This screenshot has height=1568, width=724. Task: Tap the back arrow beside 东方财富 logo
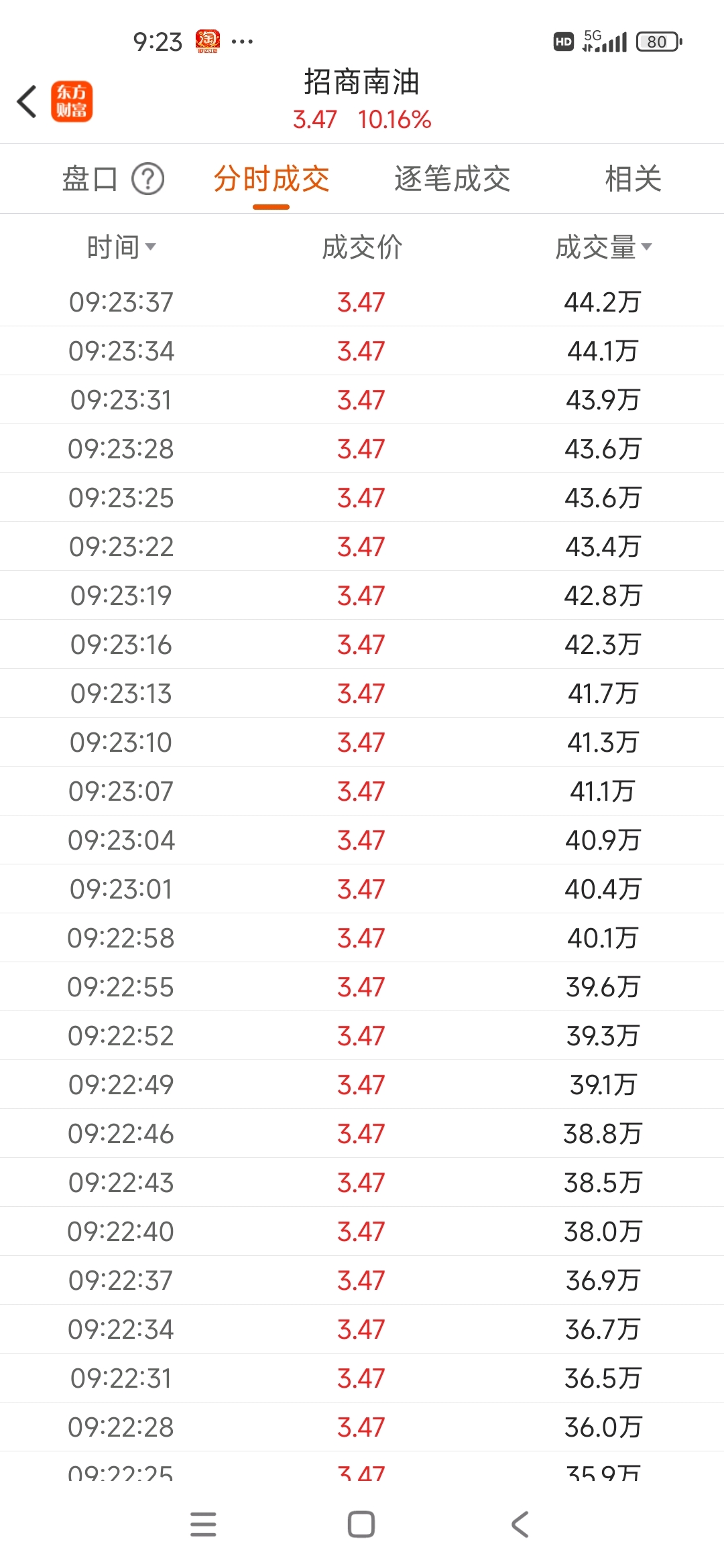point(27,102)
